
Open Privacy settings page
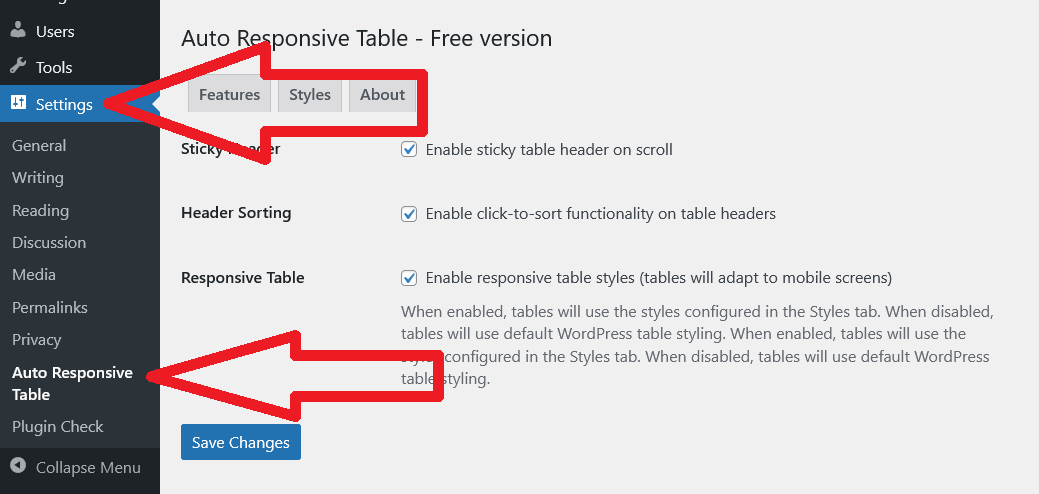click(x=37, y=340)
